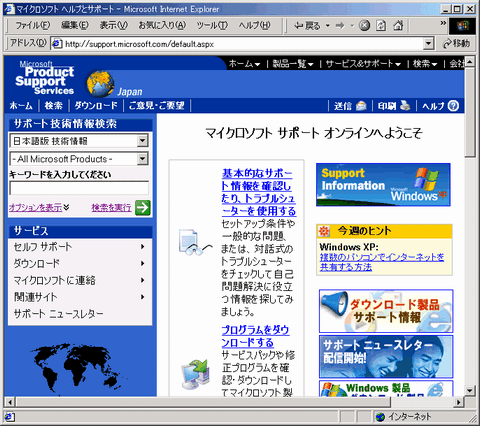480x426 pixels.
Task: Click the IE icon in the title bar
Action: [10, 9]
